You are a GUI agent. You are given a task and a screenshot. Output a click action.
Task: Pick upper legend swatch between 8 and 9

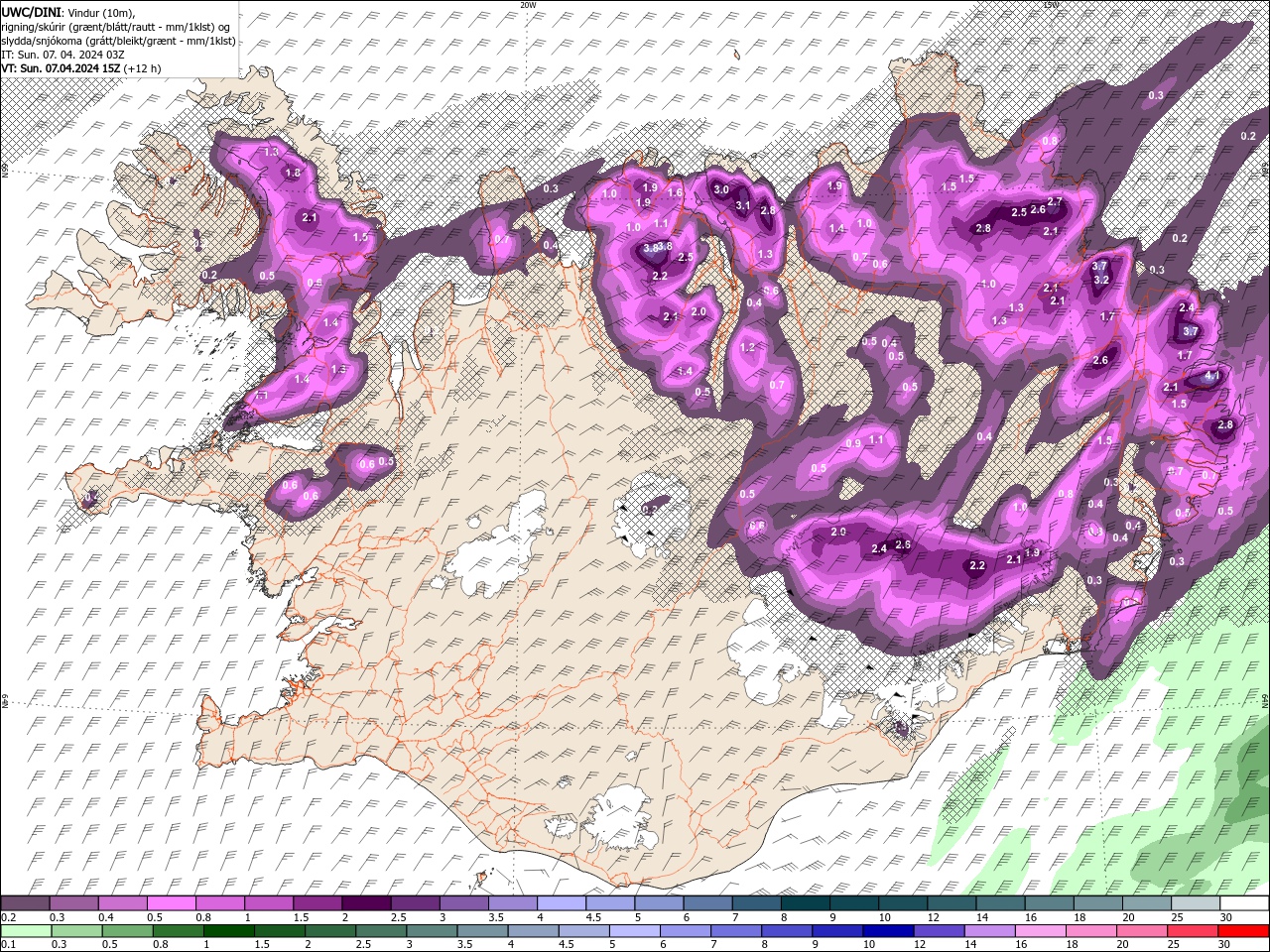pyautogui.click(x=806, y=903)
